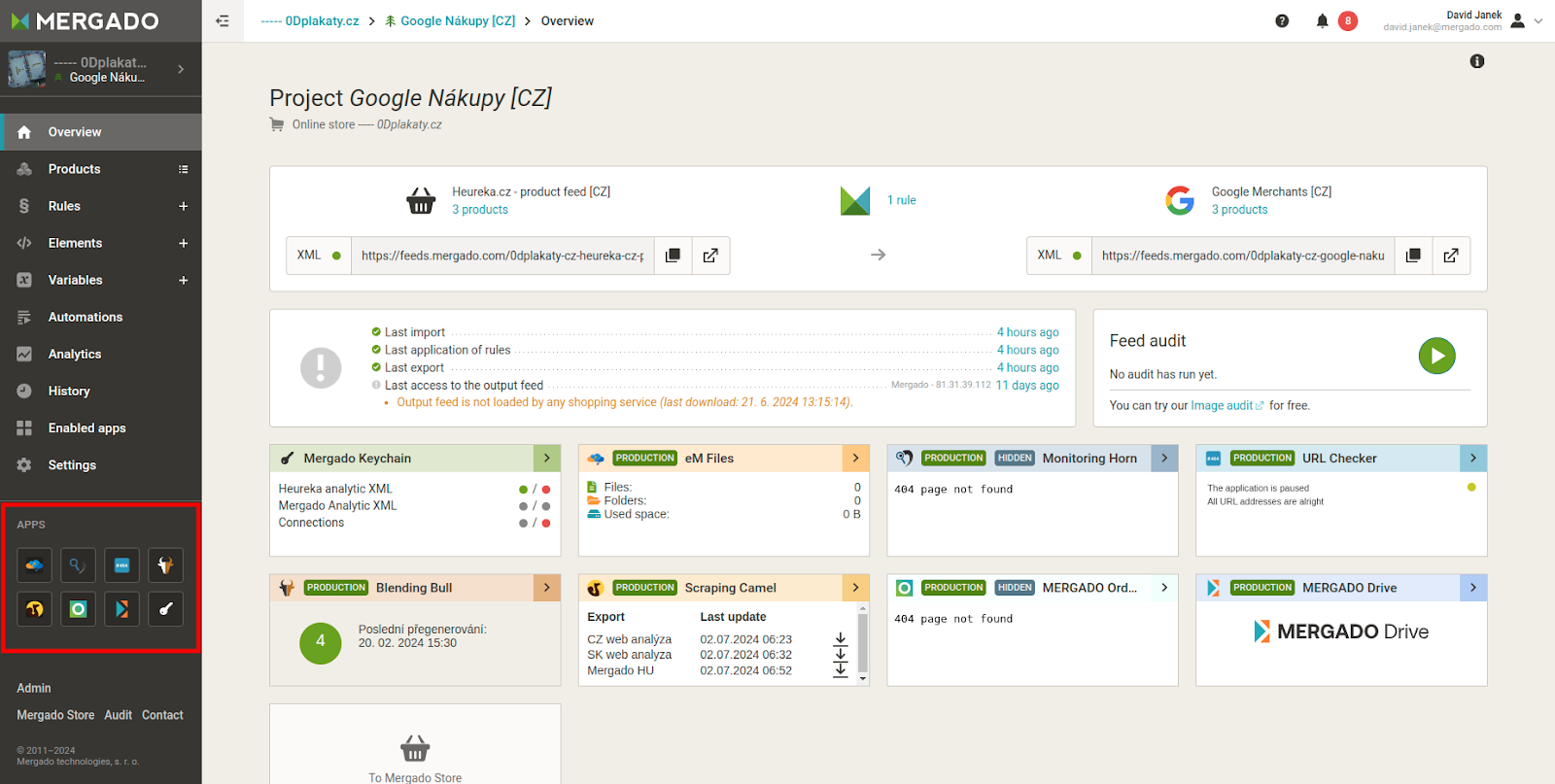Add a new element with the plus icon
This screenshot has height=784, width=1555.
click(183, 243)
